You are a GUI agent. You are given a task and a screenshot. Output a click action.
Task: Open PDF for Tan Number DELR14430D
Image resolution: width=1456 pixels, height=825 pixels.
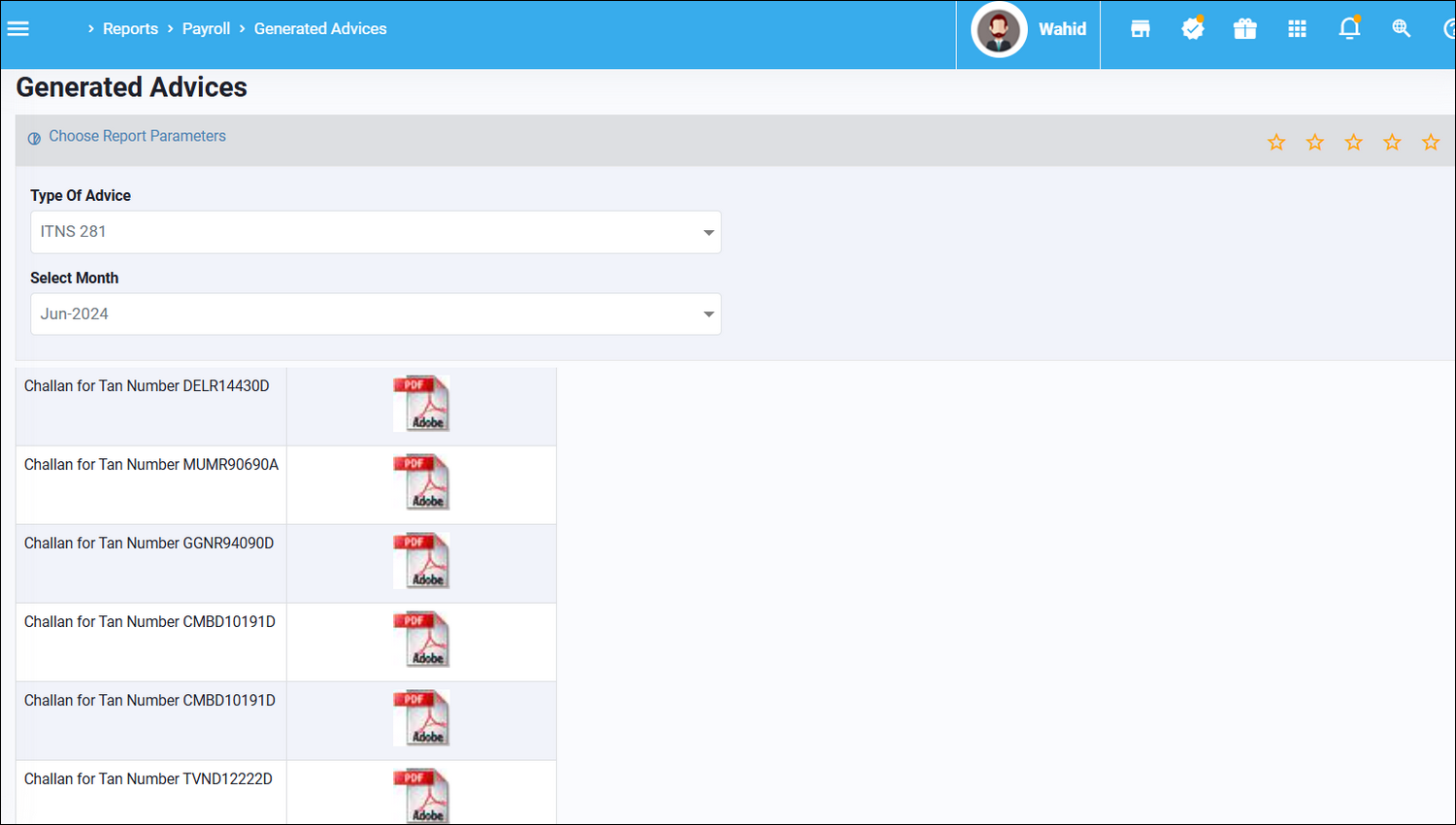coord(421,404)
